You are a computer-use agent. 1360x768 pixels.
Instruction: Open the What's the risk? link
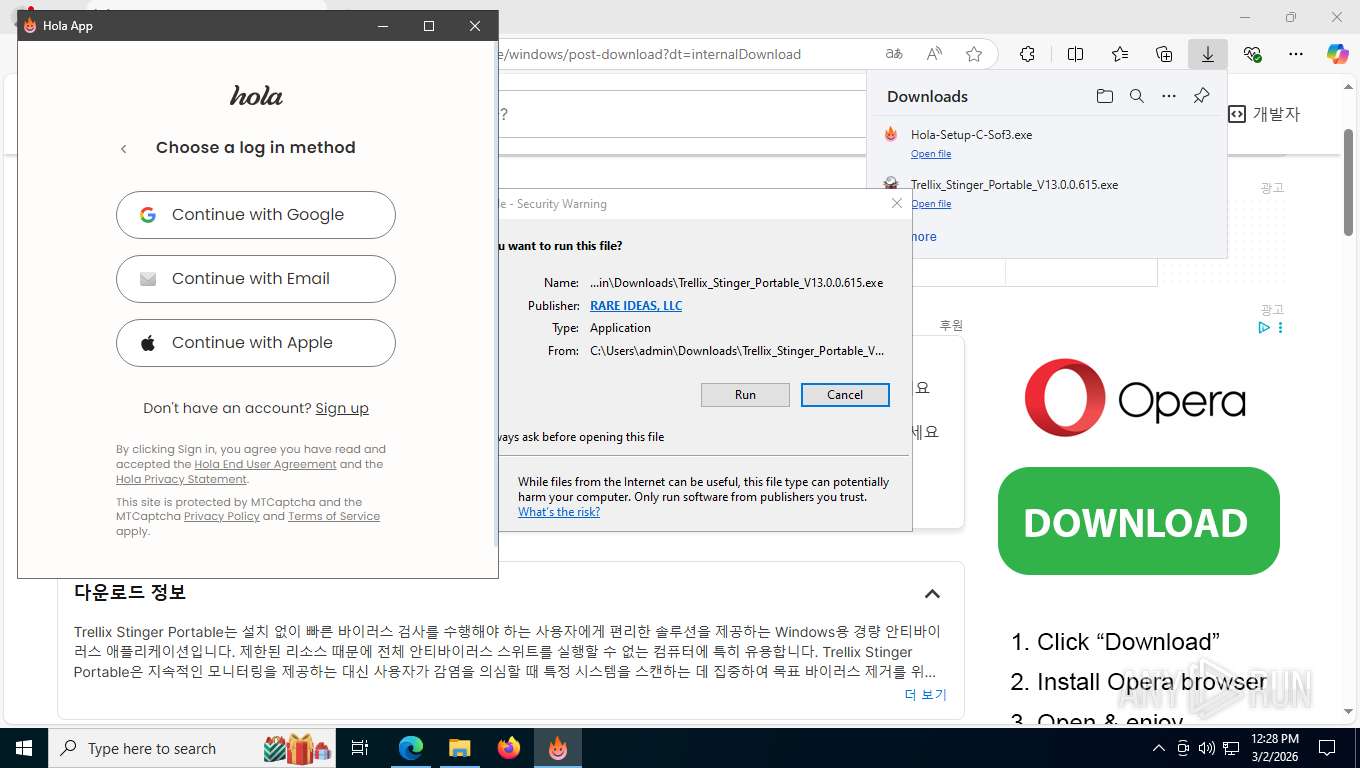(559, 512)
